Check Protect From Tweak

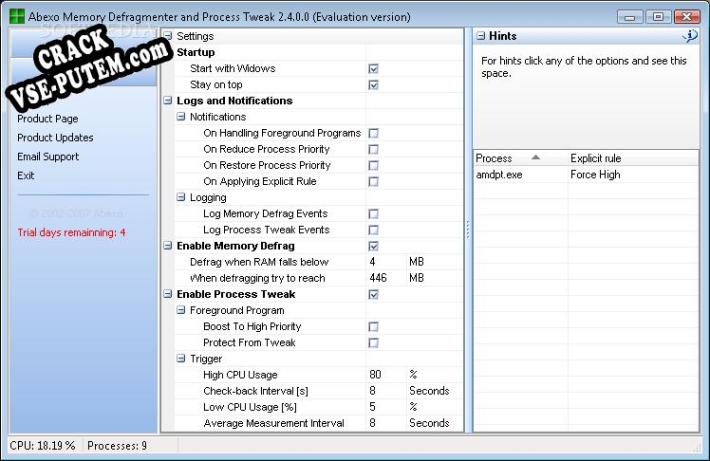pyautogui.click(x=373, y=343)
